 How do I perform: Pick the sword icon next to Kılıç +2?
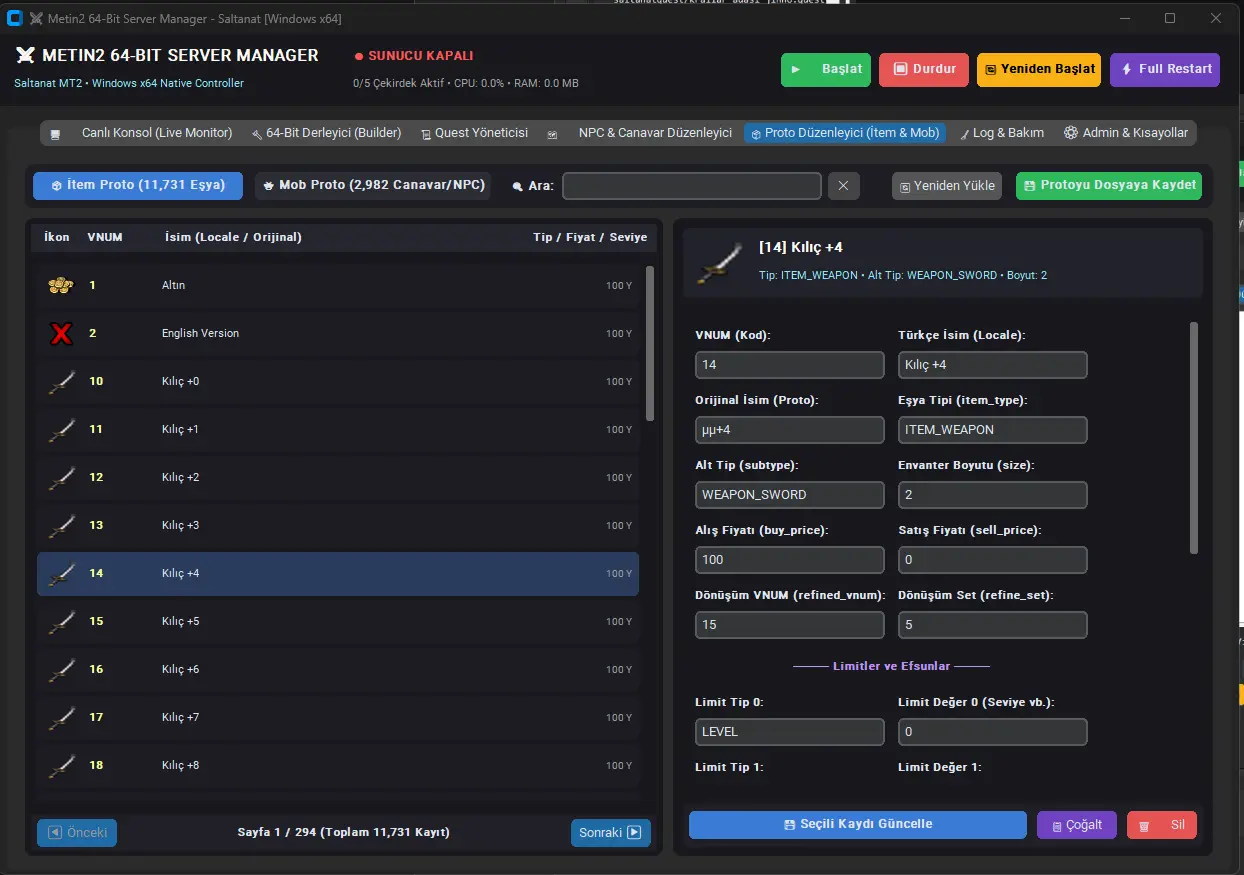pos(61,478)
